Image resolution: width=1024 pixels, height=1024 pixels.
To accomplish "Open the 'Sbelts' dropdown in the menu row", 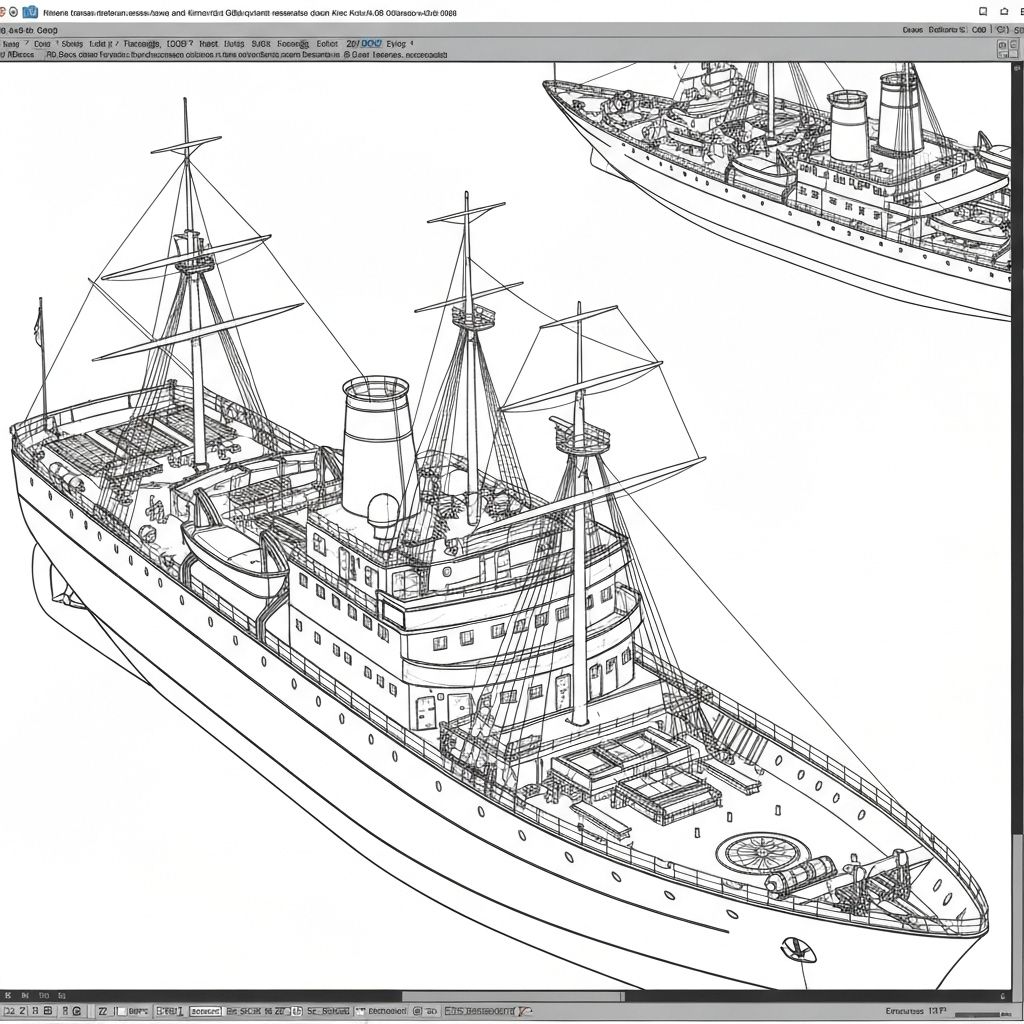I will click(72, 44).
